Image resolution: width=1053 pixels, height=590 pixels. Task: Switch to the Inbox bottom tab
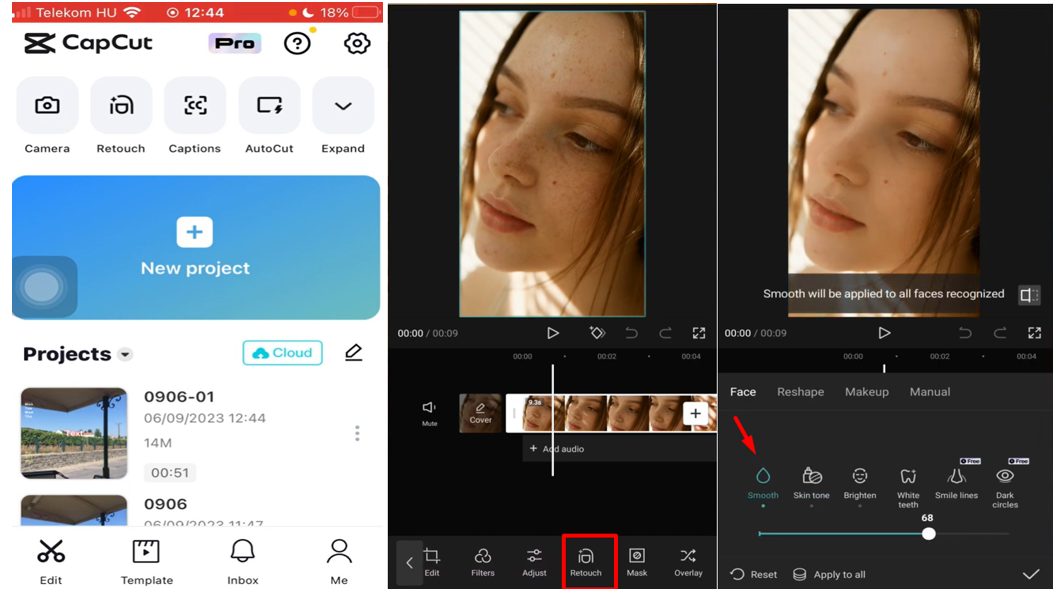(x=242, y=562)
